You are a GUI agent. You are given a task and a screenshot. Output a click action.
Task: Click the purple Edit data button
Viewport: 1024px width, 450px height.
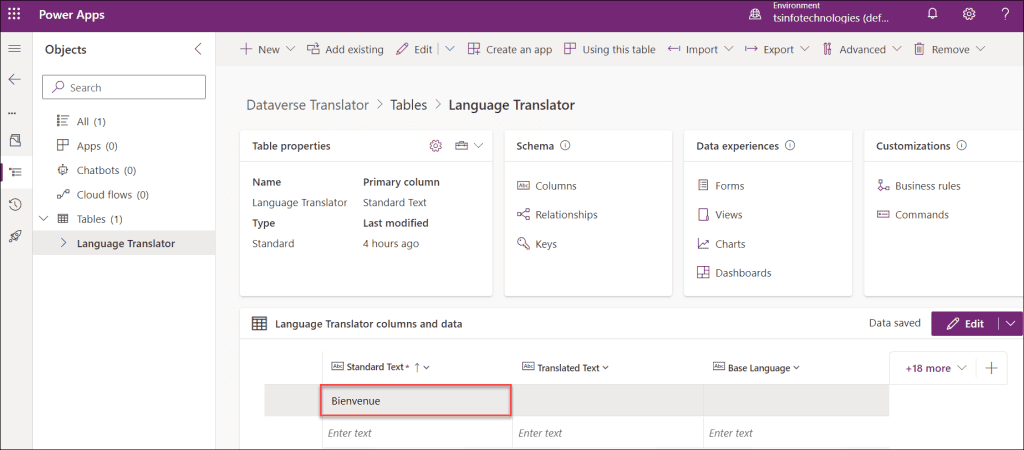coord(966,323)
